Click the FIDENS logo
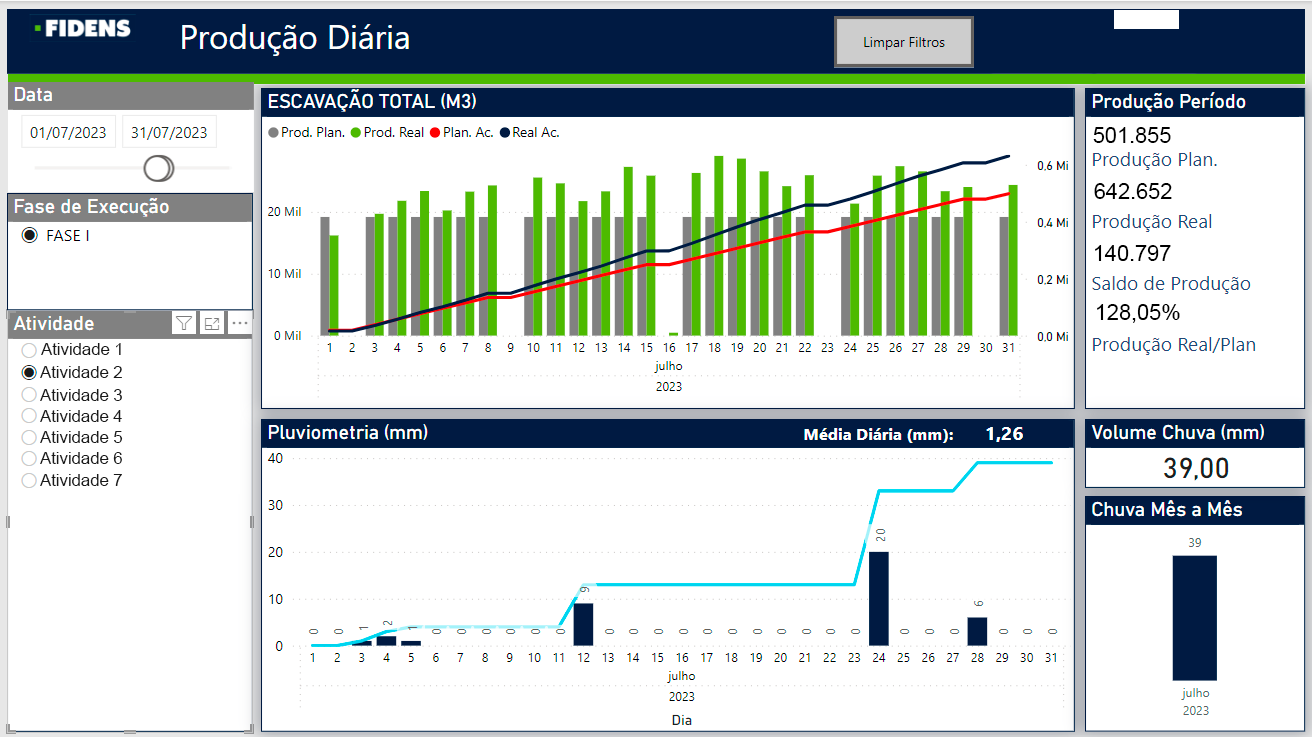 coord(82,29)
